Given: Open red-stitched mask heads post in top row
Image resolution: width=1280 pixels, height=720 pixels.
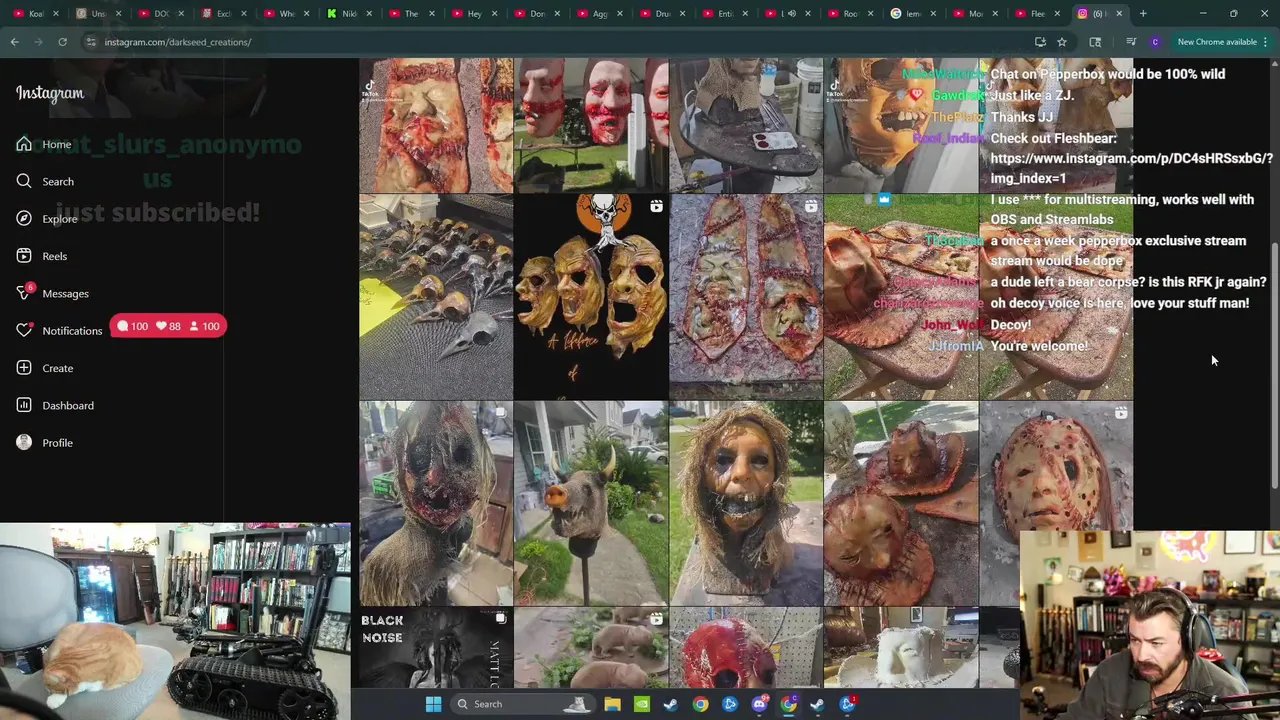Looking at the screenshot, I should click(x=590, y=125).
